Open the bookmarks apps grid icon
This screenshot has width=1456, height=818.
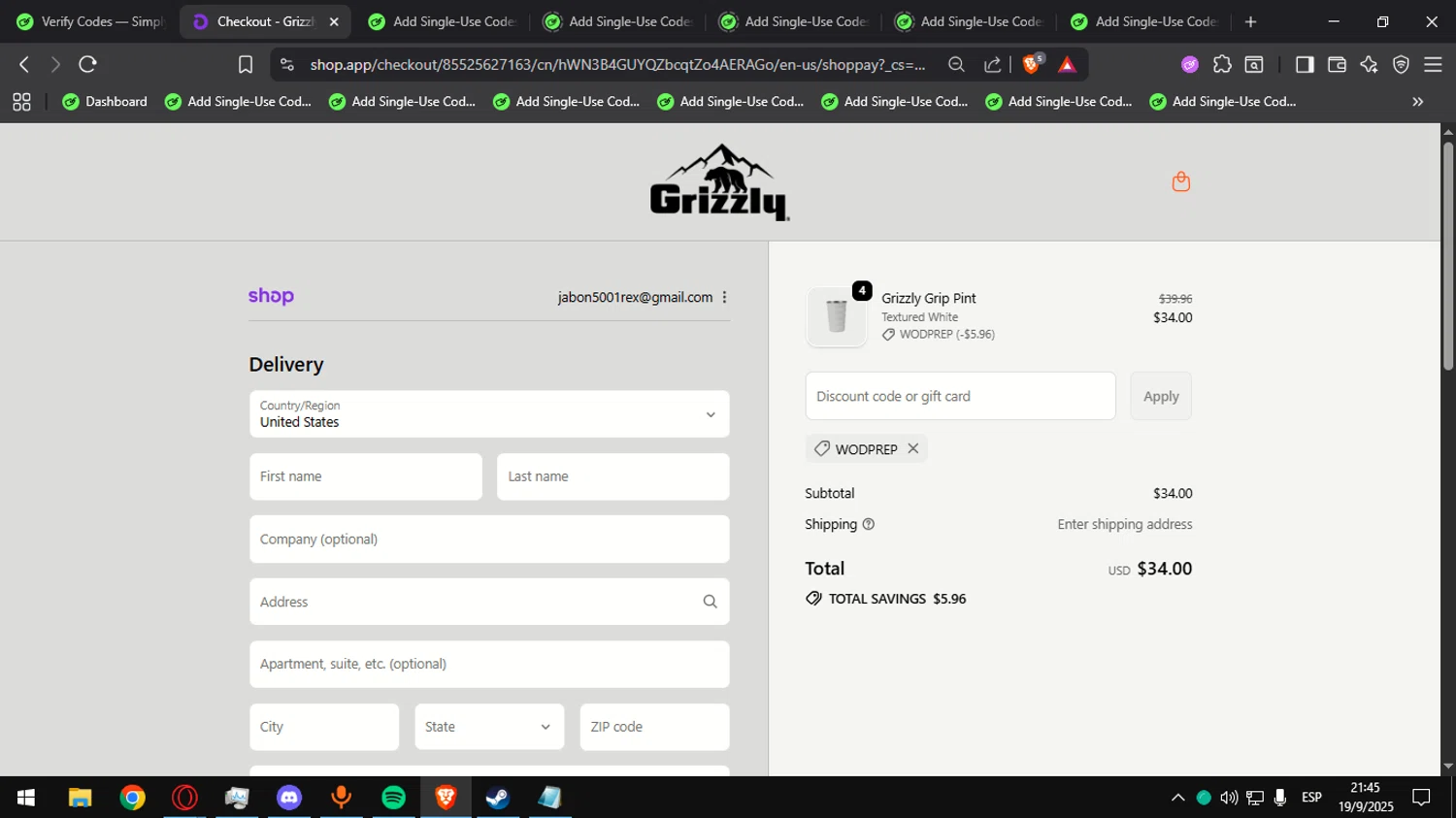21,102
